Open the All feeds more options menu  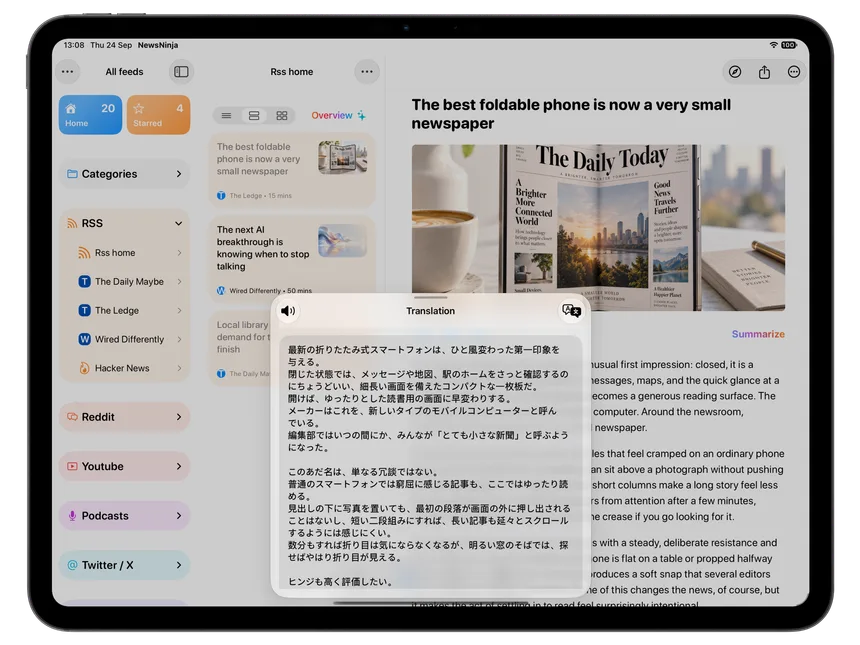coord(67,71)
